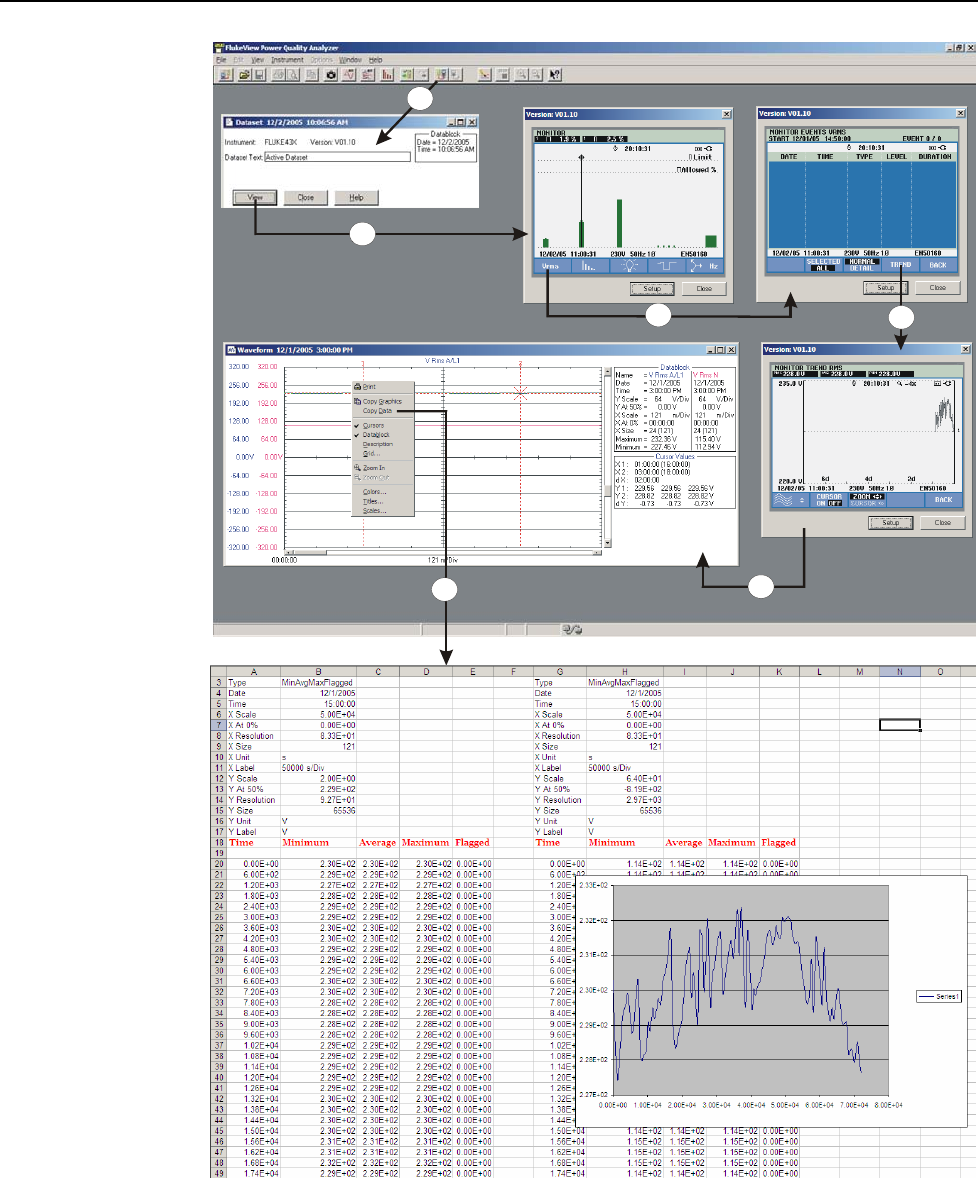Screen dimensions: 978x1178
Task: Click the Waveform window vertical scrollbar up arrow
Action: (x=607, y=372)
